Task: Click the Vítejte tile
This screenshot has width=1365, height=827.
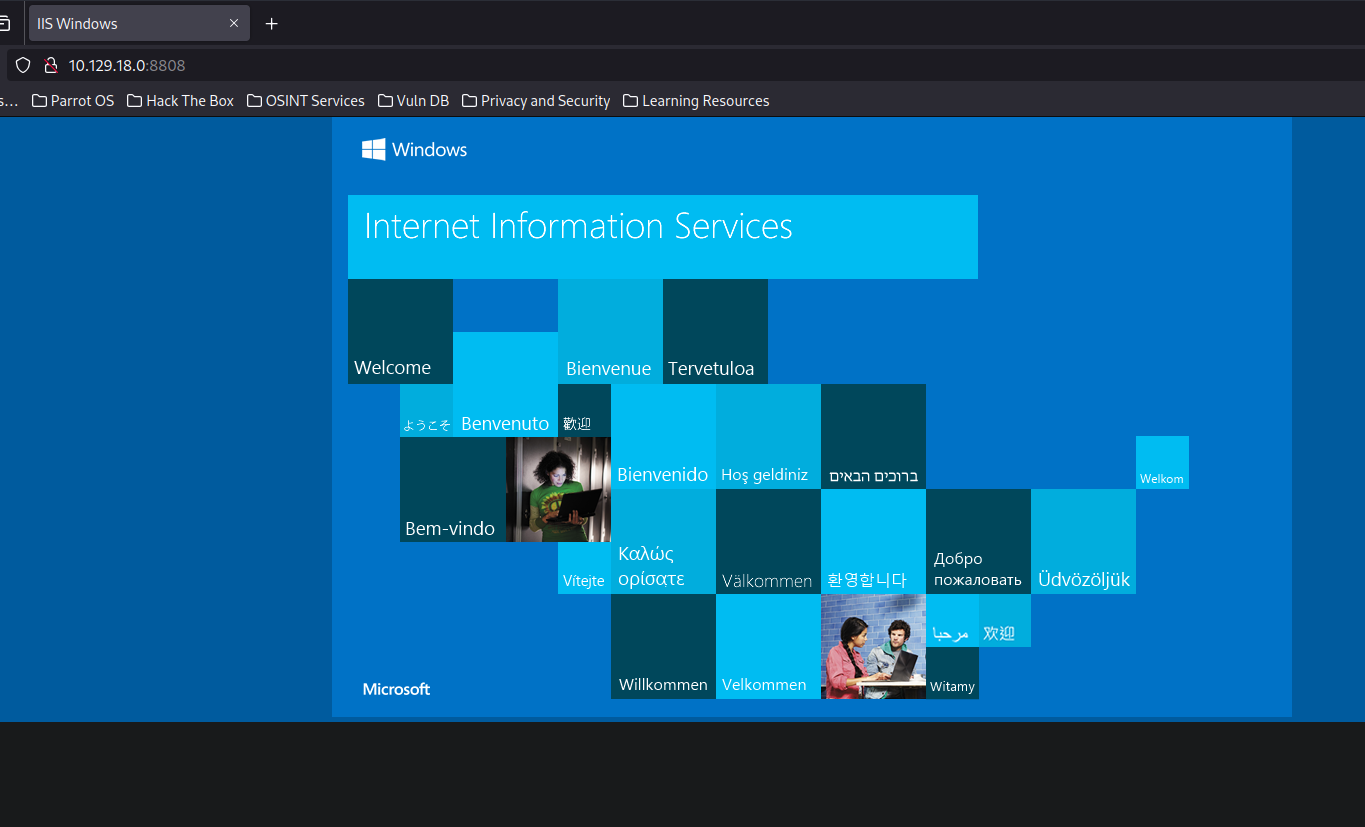Action: (x=584, y=568)
